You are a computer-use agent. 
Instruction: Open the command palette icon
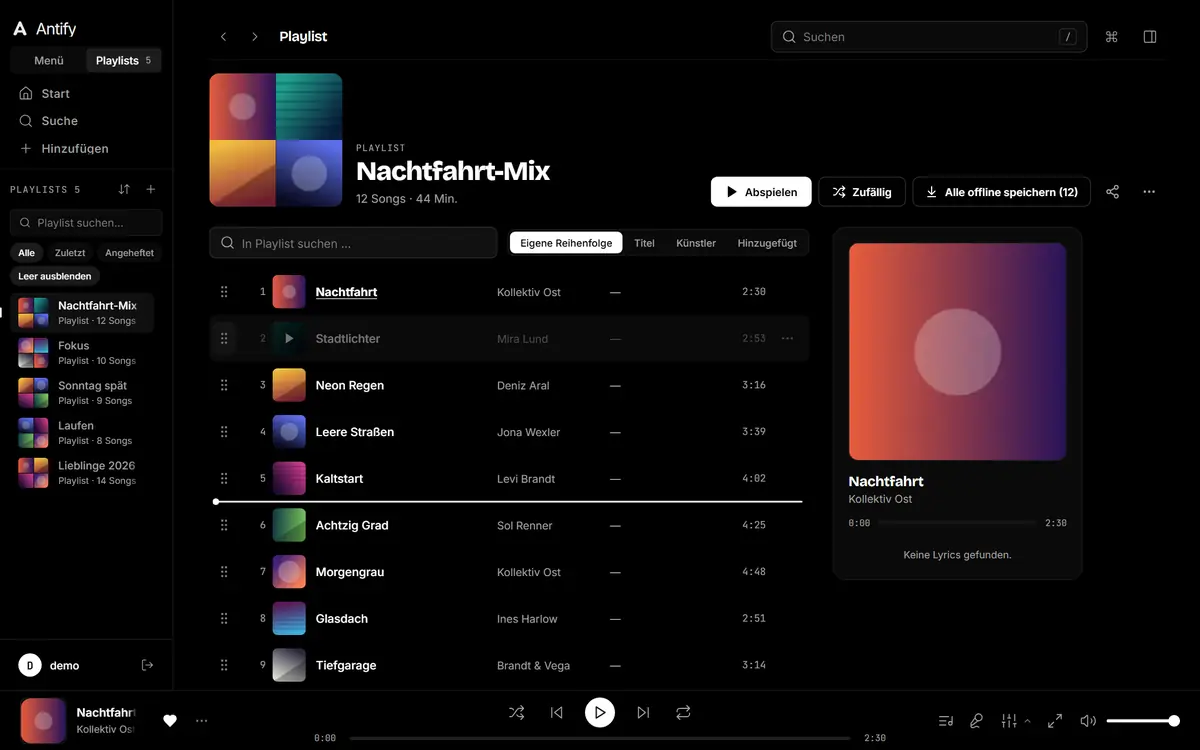1111,37
